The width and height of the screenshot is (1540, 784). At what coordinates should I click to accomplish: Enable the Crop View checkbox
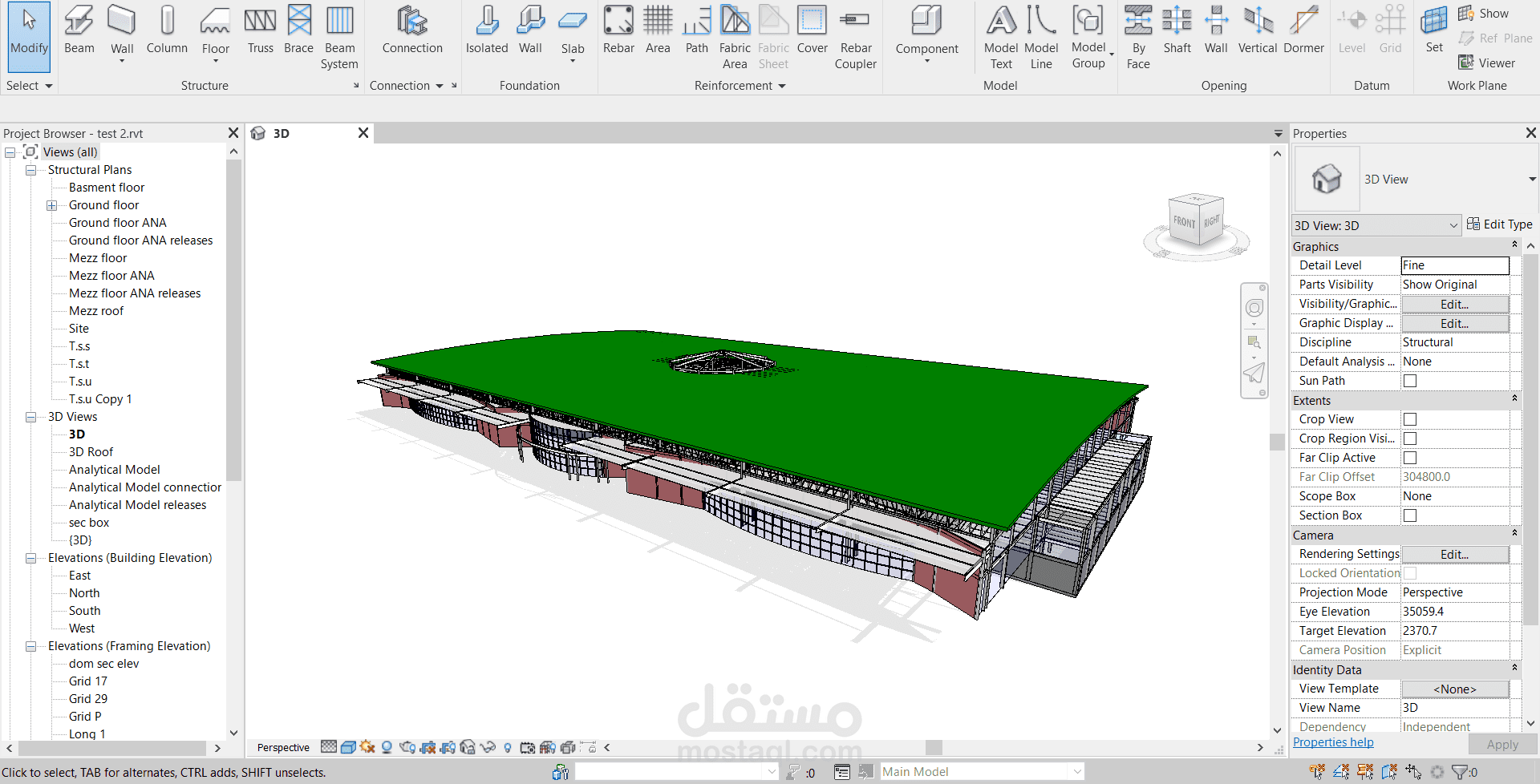pyautogui.click(x=1410, y=419)
